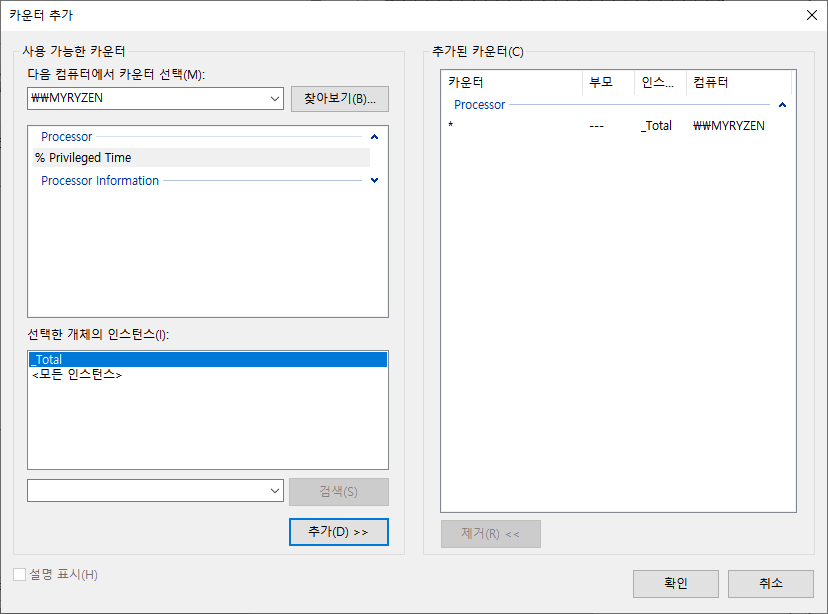Close the 카운터 추가 dialog
The height and width of the screenshot is (614, 828).
[x=812, y=15]
